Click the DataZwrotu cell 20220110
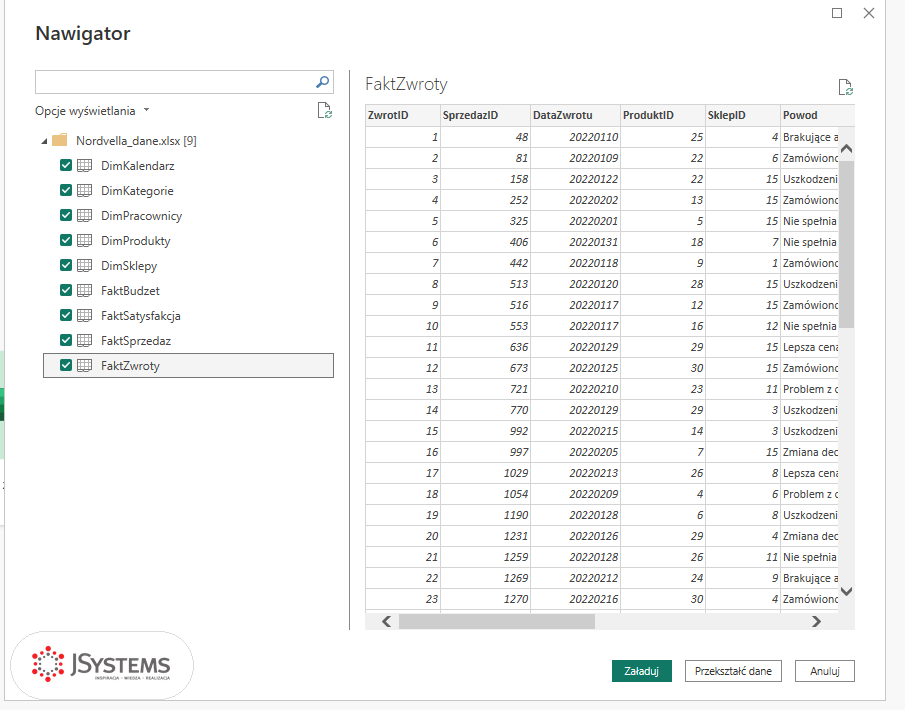Image resolution: width=905 pixels, height=710 pixels. pyautogui.click(x=575, y=137)
